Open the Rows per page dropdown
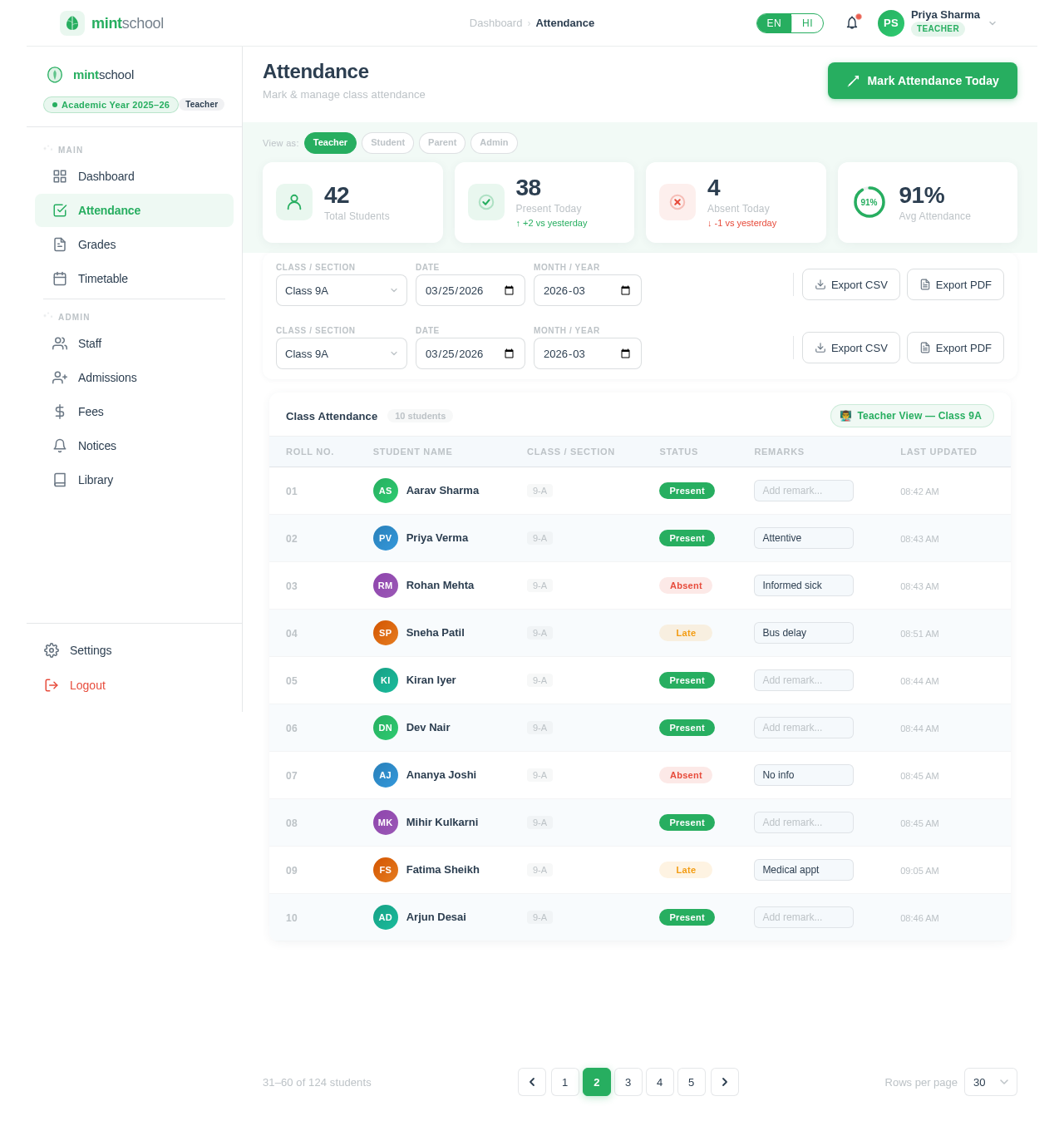1064x1126 pixels. click(990, 1082)
